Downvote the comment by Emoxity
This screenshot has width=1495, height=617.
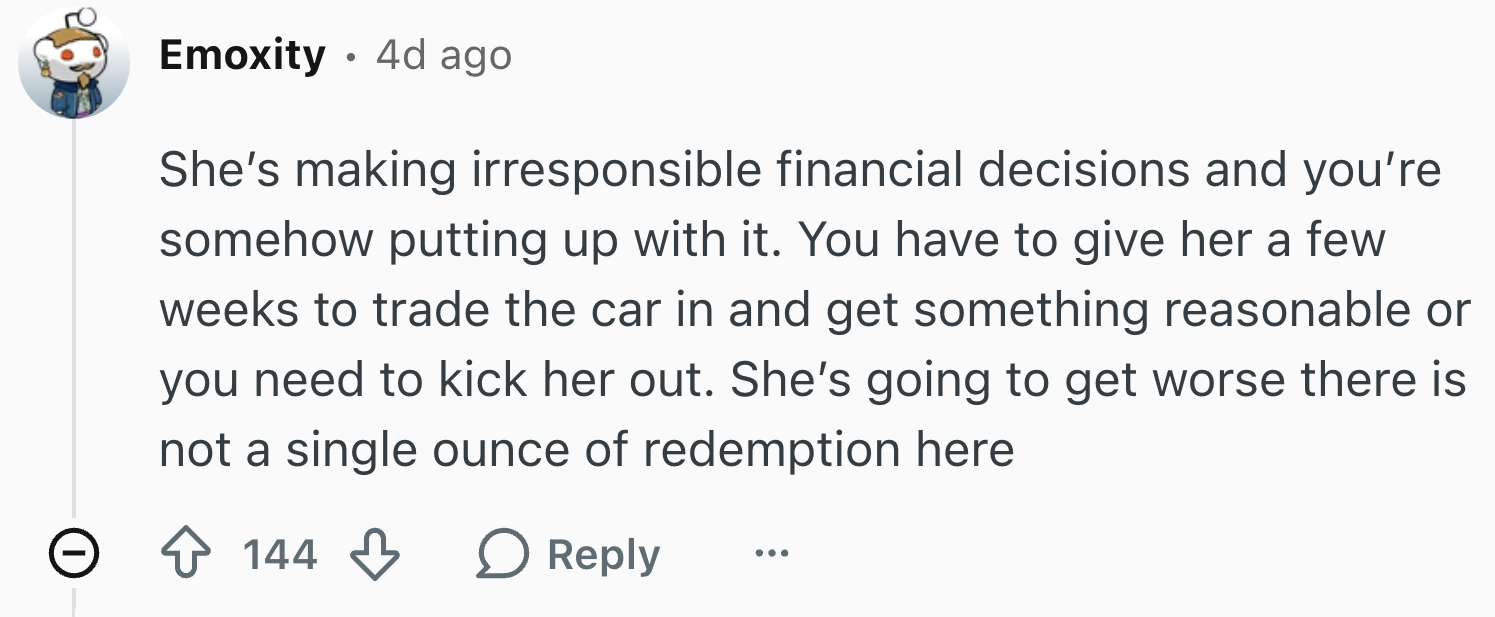coord(377,555)
